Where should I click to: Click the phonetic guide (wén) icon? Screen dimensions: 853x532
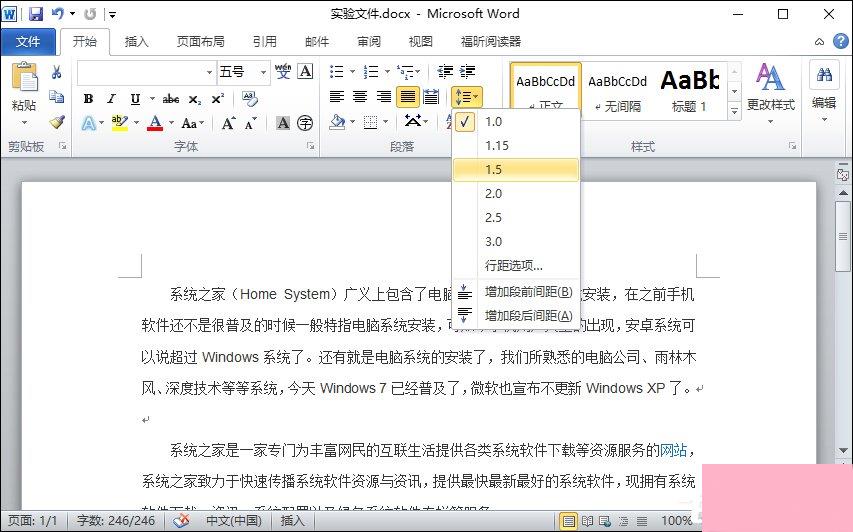[x=283, y=72]
